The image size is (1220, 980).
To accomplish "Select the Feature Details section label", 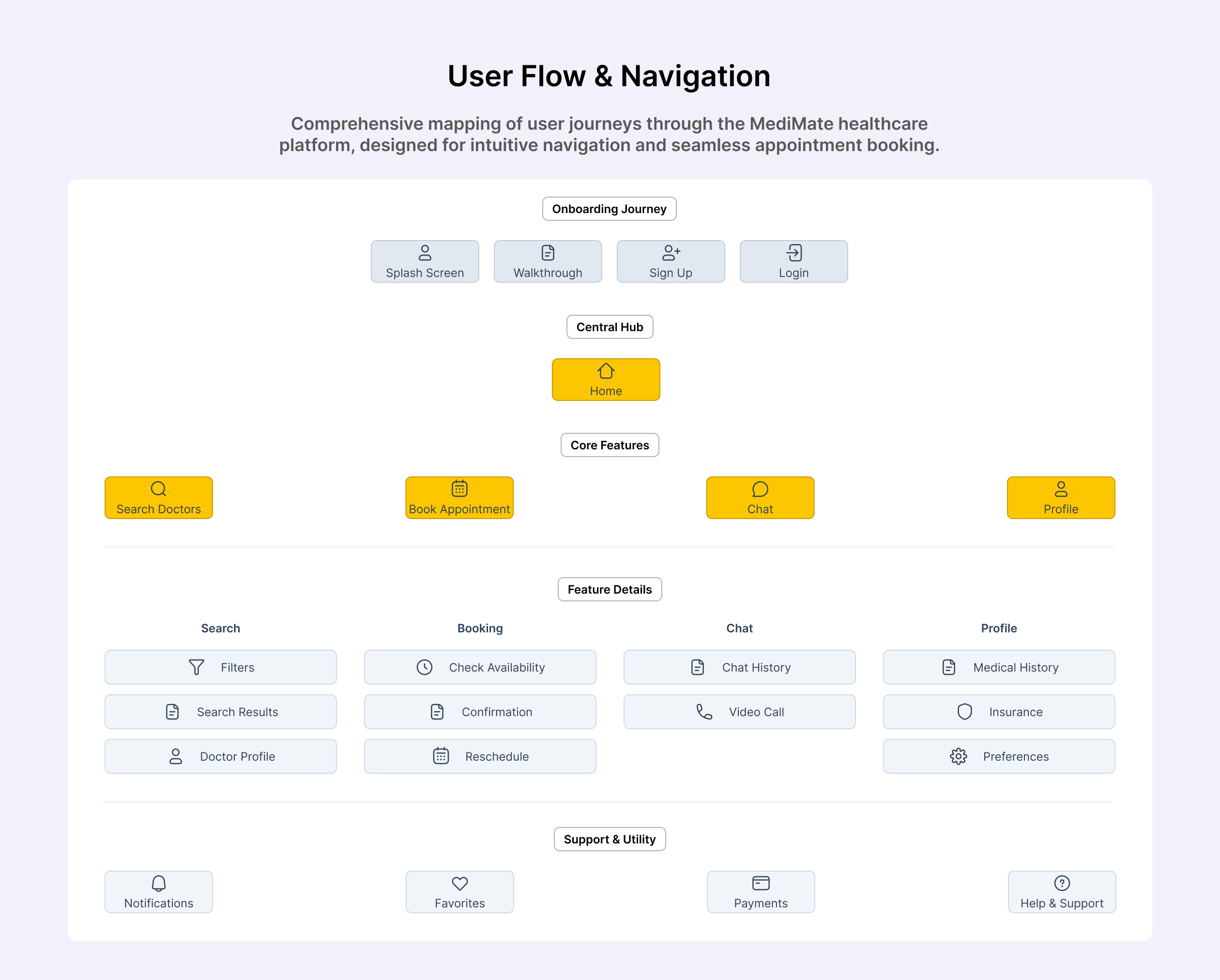I will point(610,590).
